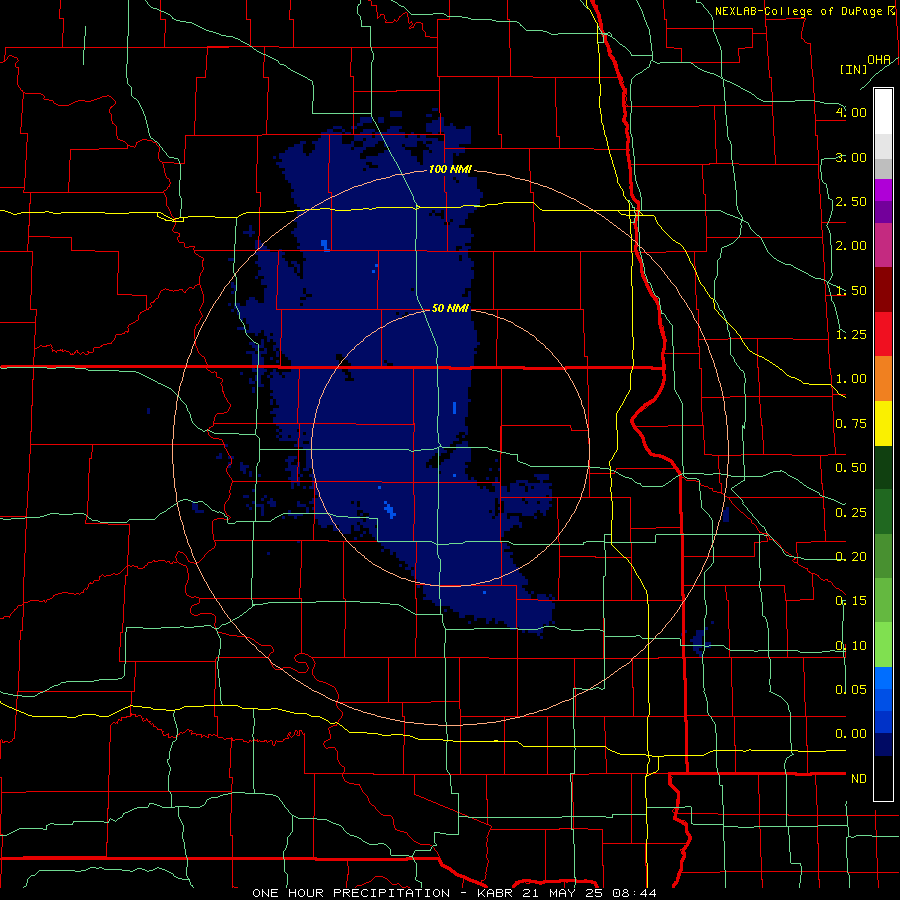Screen dimensions: 900x900
Task: Click the 2.00 legend value
Action: click(851, 246)
